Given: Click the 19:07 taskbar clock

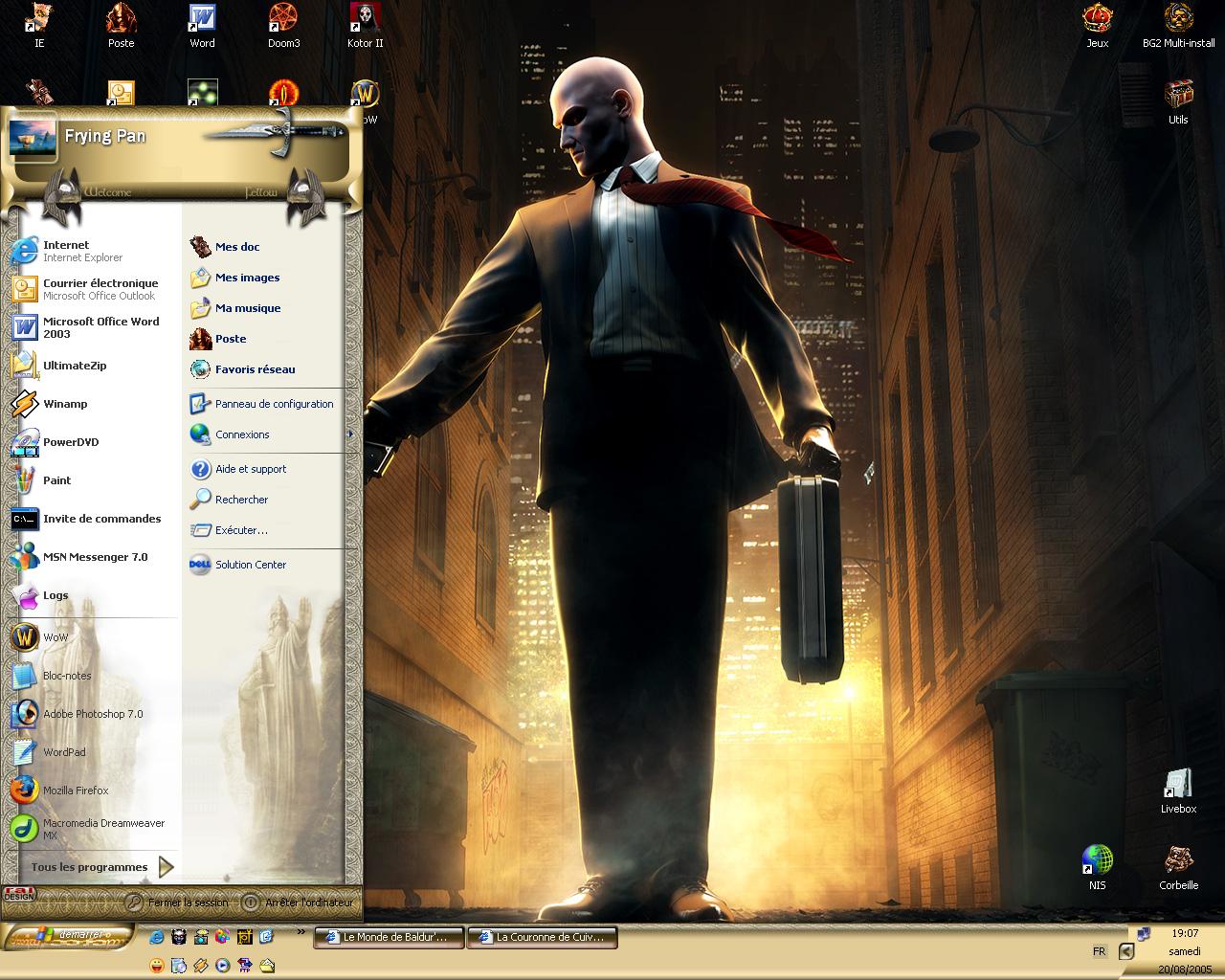Looking at the screenshot, I should [x=1185, y=933].
